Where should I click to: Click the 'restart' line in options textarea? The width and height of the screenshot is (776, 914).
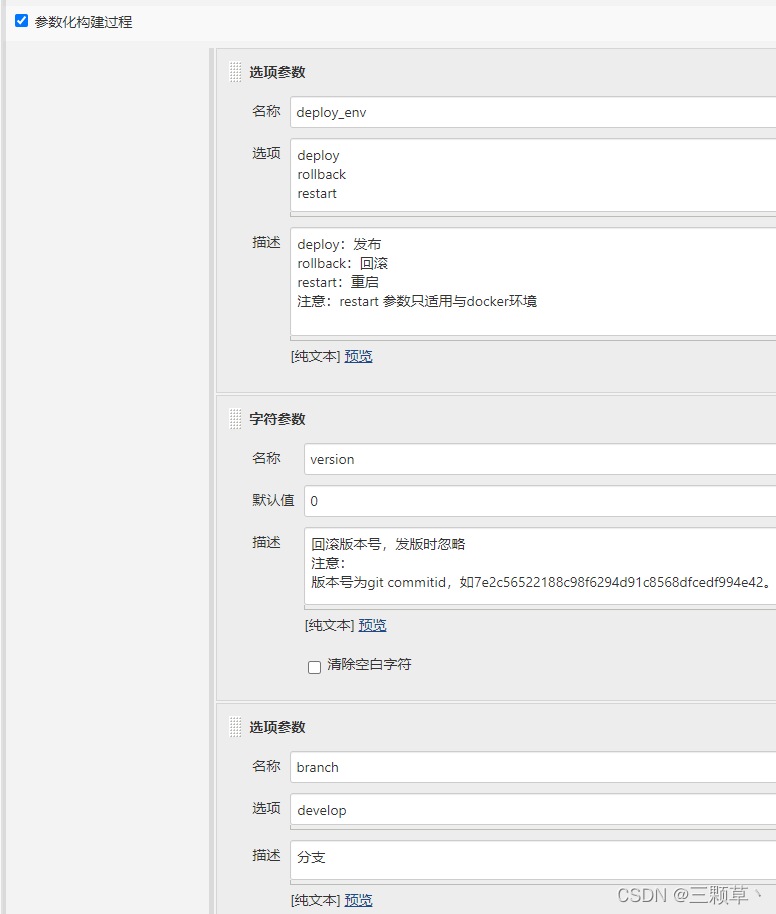(317, 194)
